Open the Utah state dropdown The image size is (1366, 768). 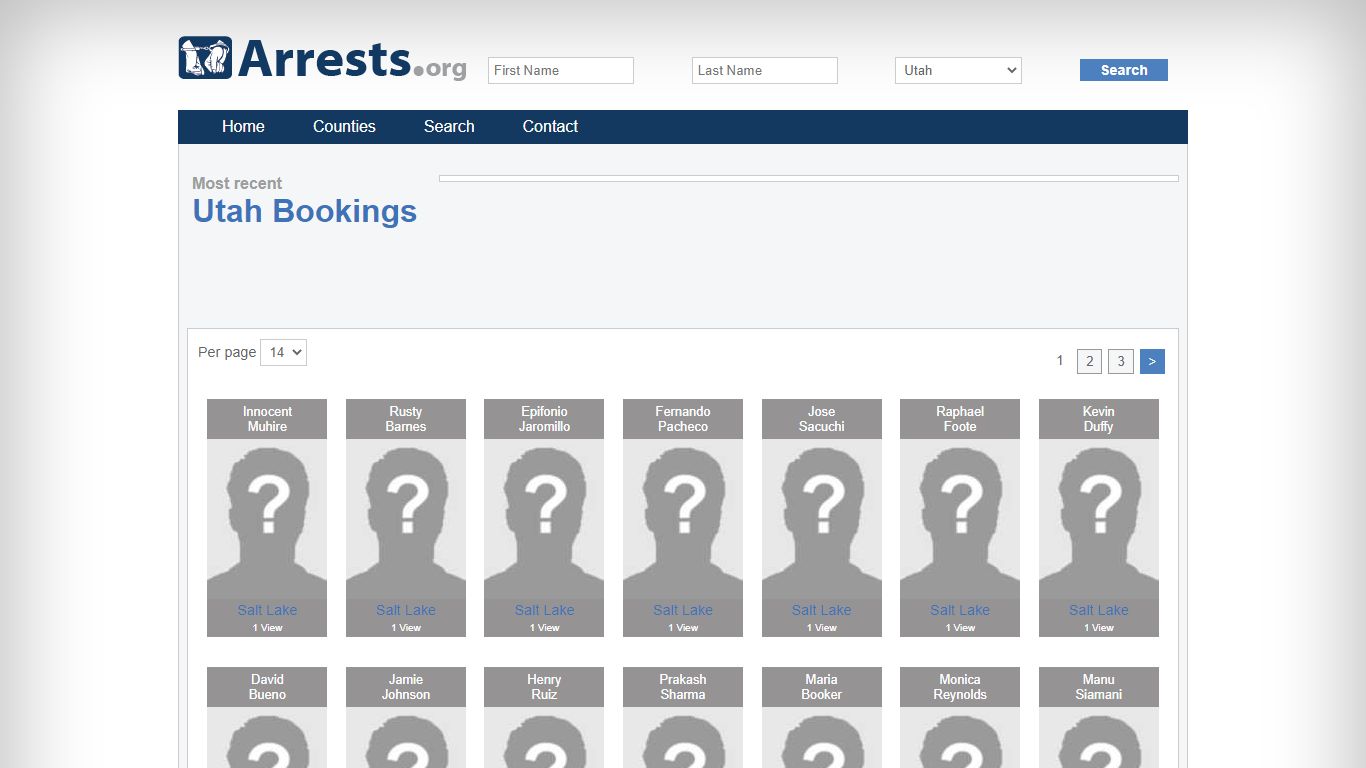click(958, 70)
